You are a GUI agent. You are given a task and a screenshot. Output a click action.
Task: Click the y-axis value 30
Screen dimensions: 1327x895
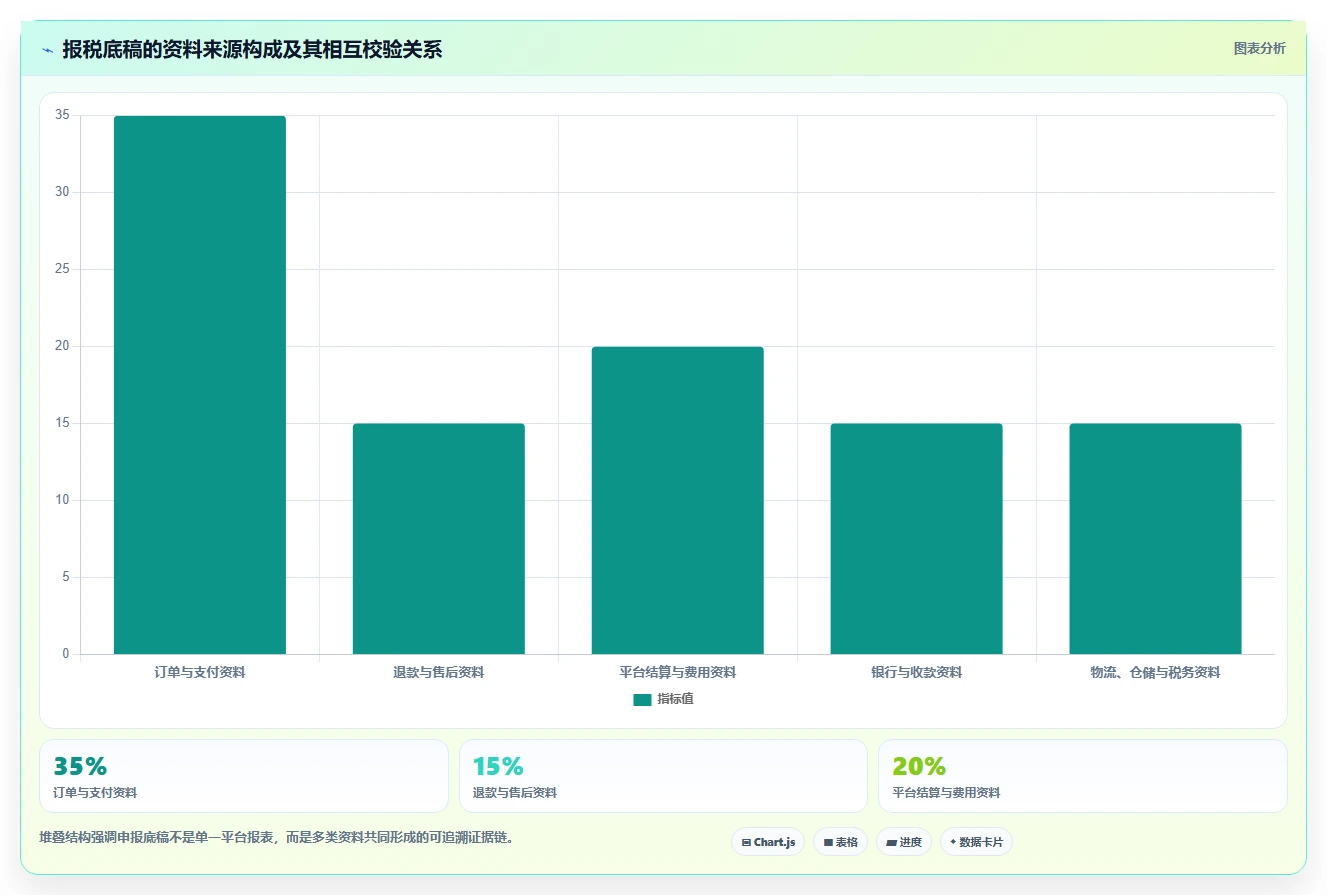(x=63, y=192)
